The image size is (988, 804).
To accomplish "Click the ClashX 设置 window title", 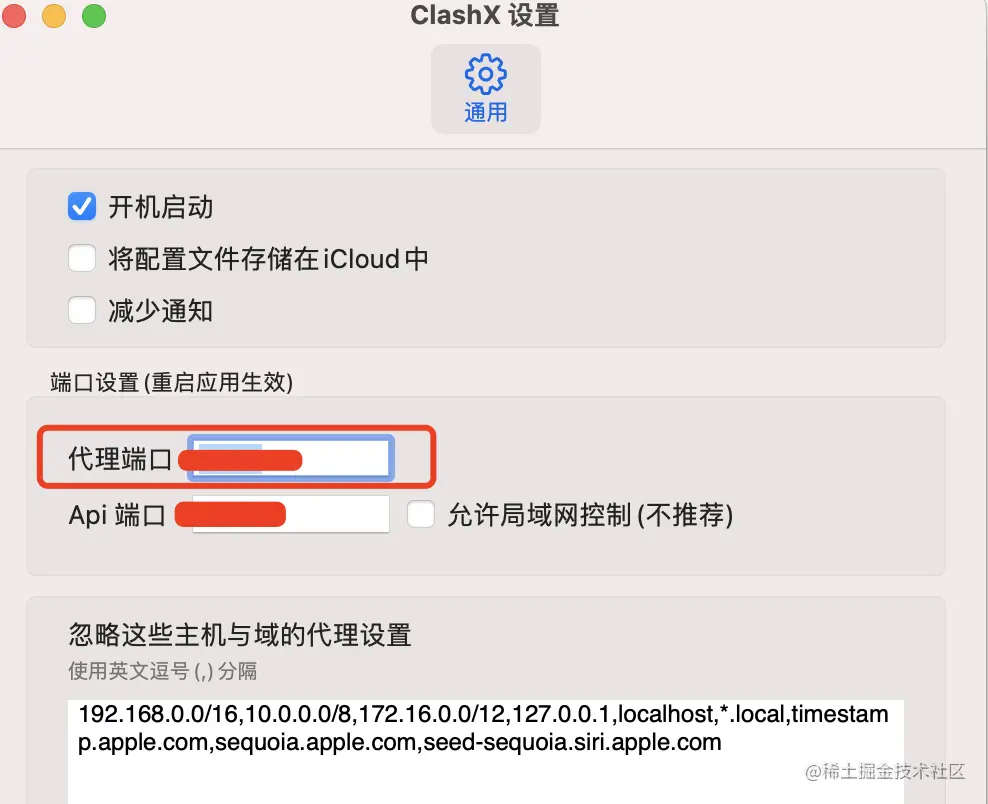I will point(485,16).
